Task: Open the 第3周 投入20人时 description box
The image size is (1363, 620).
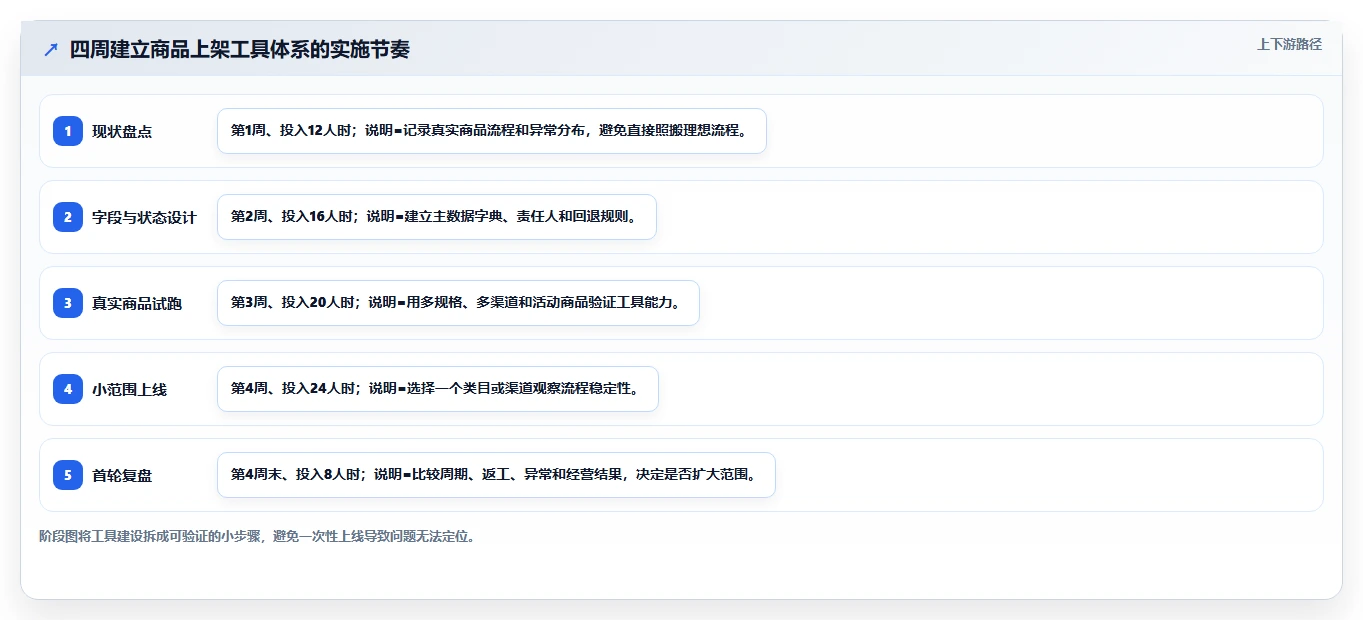Action: [x=458, y=303]
